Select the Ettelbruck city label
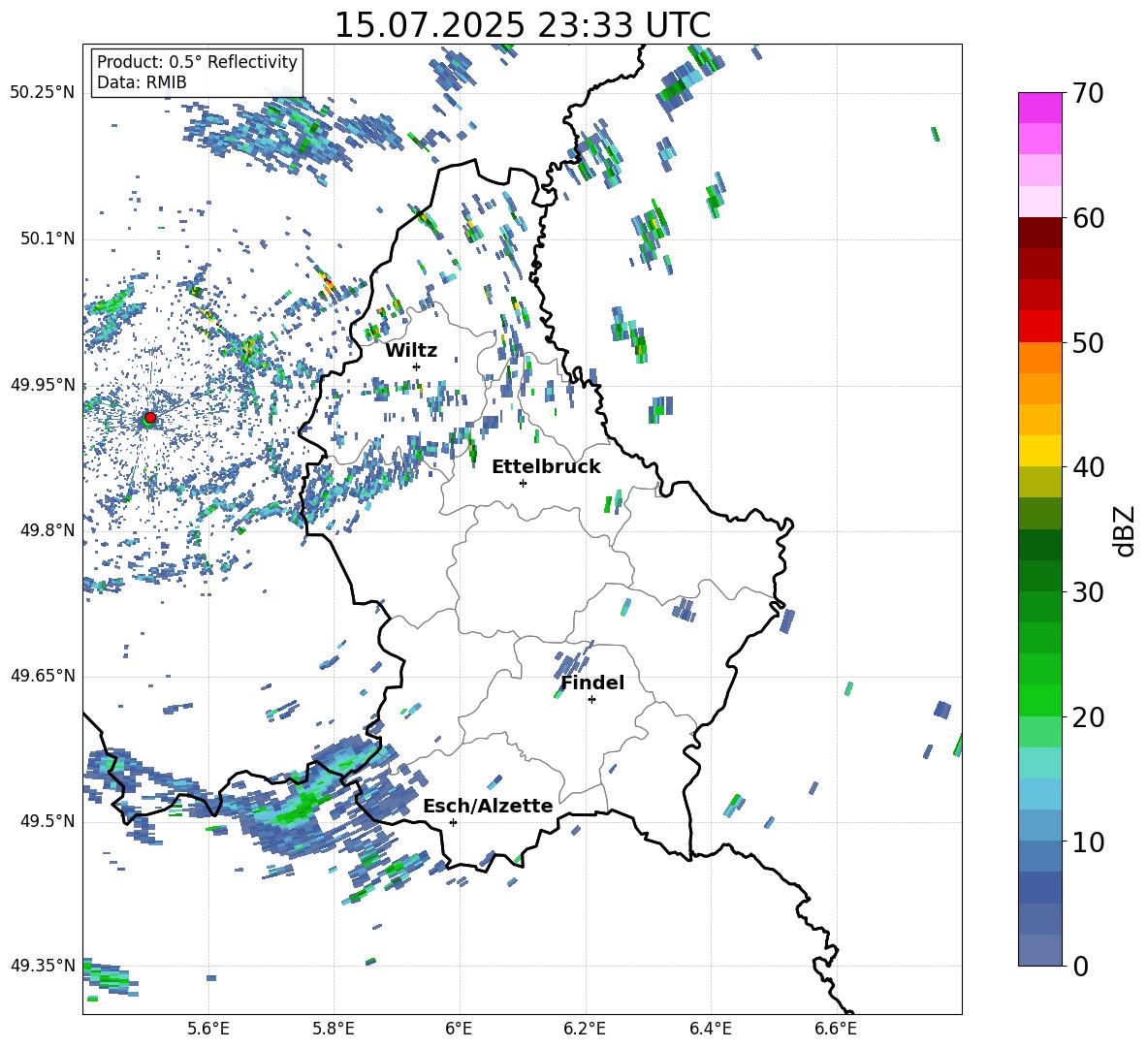The width and height of the screenshot is (1148, 1048). point(546,467)
